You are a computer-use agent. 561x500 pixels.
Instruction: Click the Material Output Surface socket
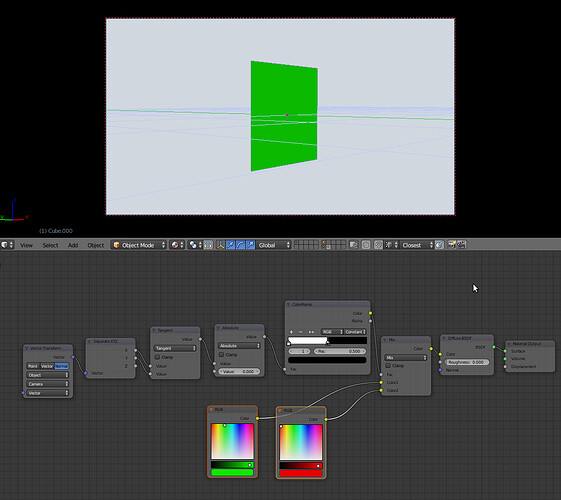point(505,351)
